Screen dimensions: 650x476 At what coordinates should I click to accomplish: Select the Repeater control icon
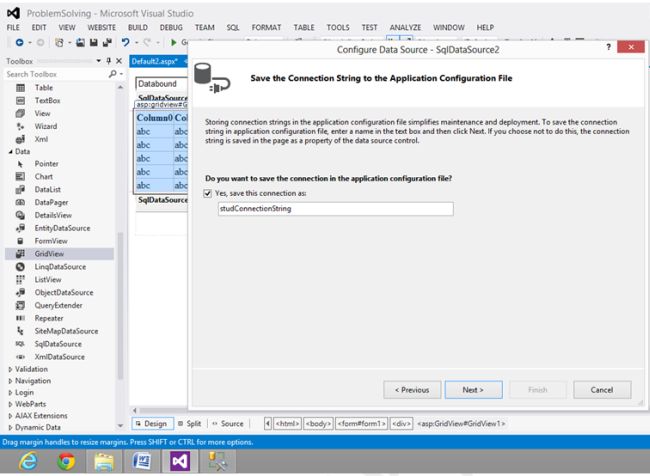pos(20,318)
